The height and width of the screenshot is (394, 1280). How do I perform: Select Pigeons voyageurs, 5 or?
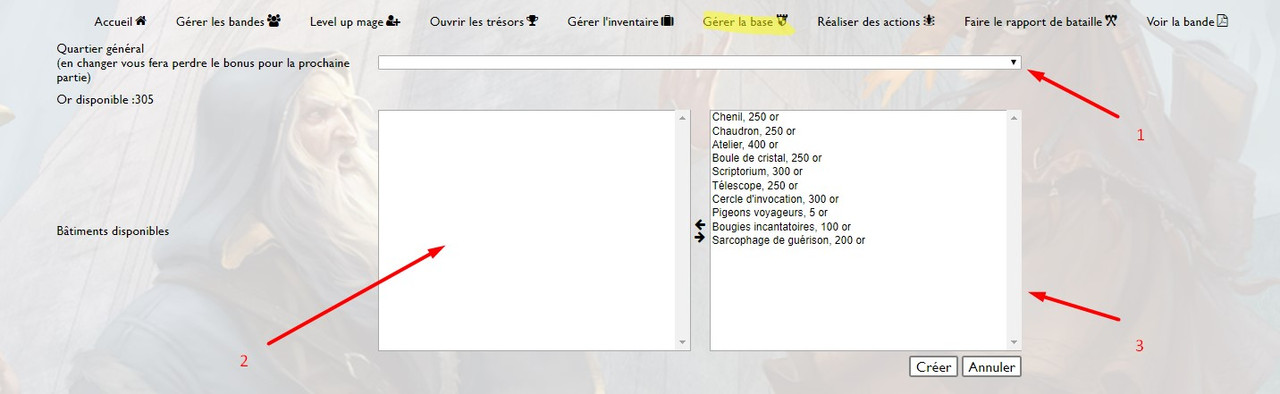point(770,213)
